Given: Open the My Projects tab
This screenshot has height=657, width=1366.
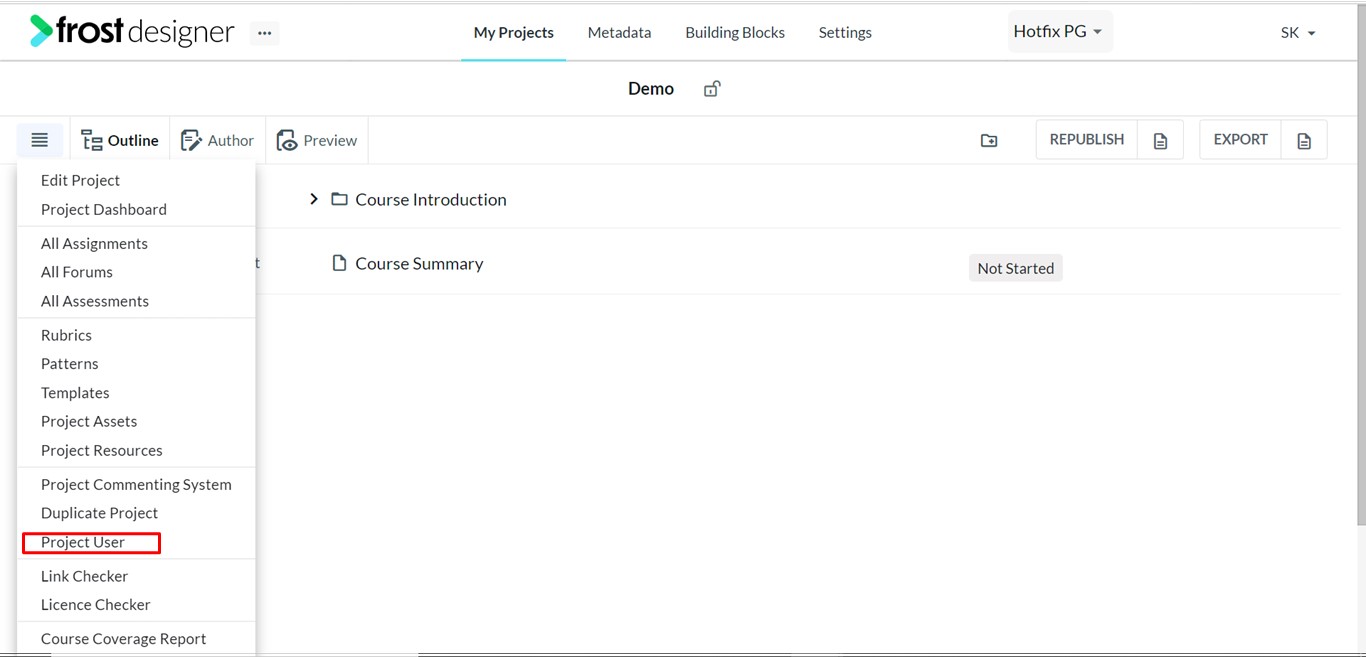Looking at the screenshot, I should coord(514,32).
